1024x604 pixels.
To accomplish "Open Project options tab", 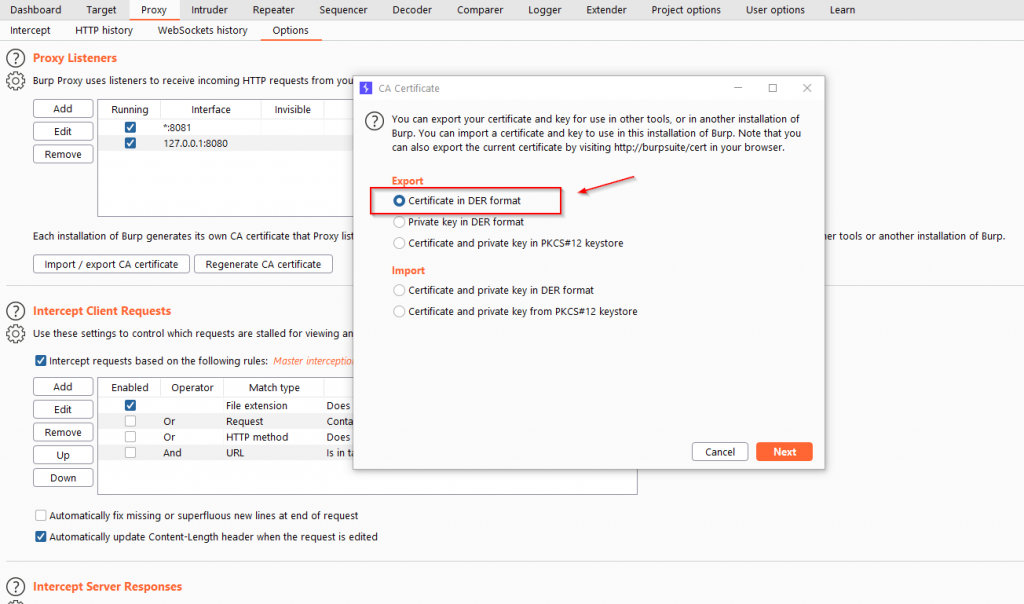I will [x=686, y=10].
